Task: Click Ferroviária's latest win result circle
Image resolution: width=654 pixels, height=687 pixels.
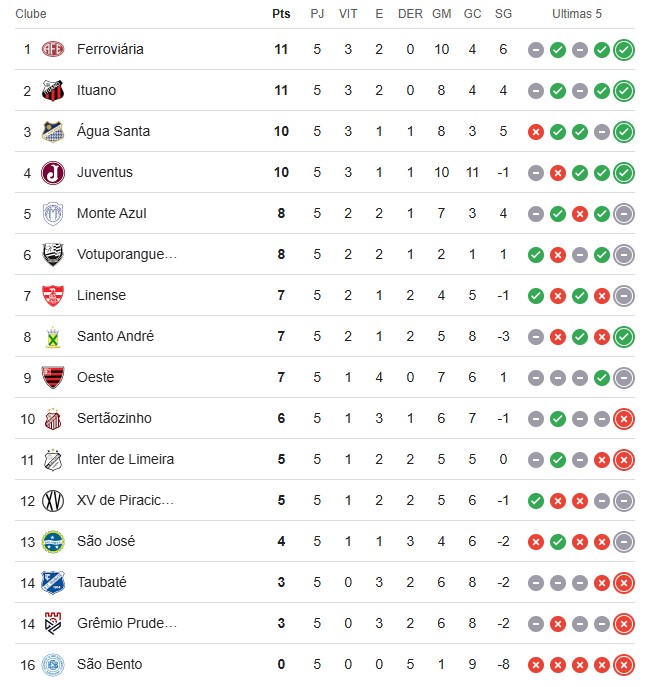Action: (624, 49)
